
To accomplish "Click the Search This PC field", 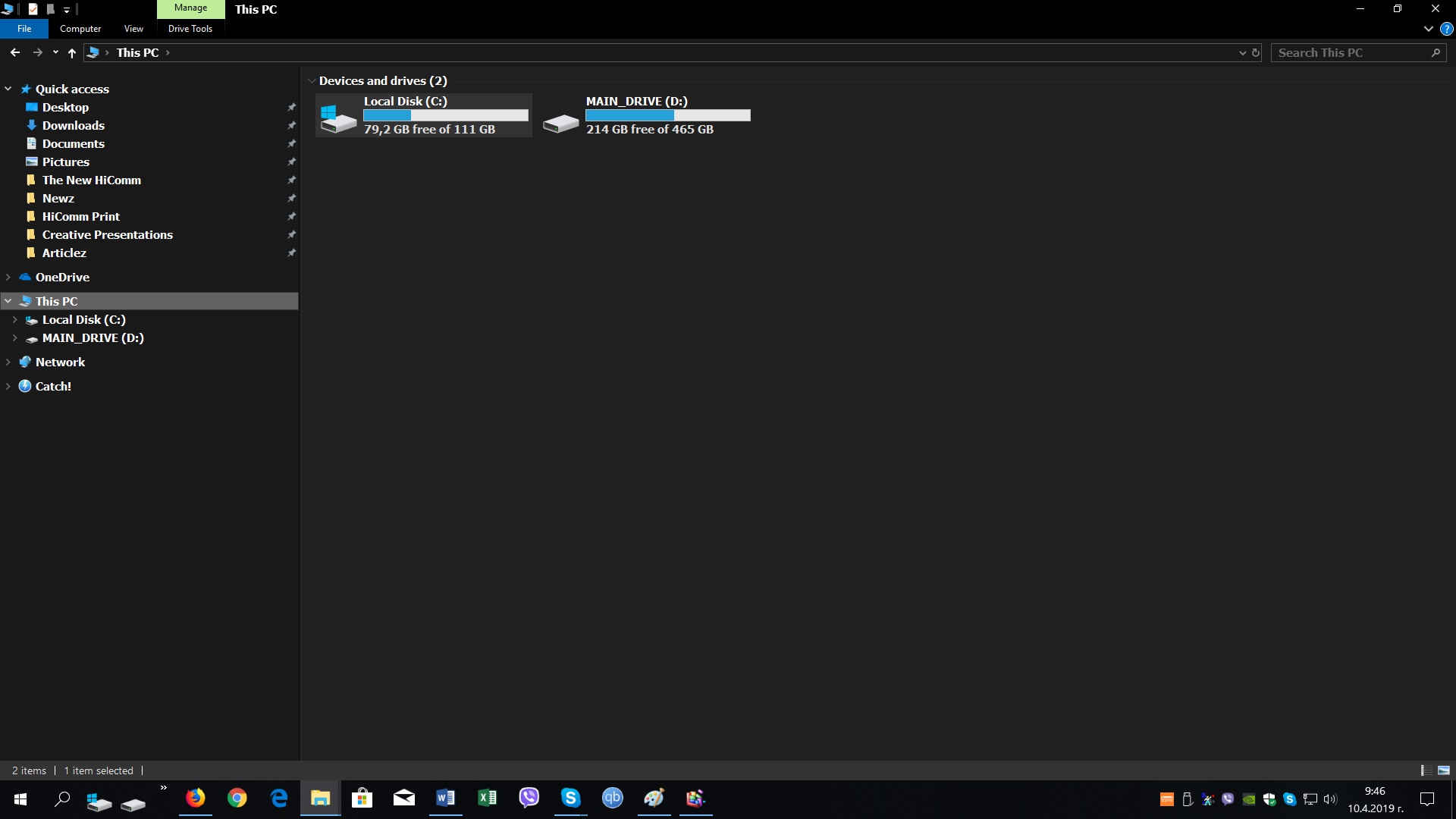I will 1350,52.
